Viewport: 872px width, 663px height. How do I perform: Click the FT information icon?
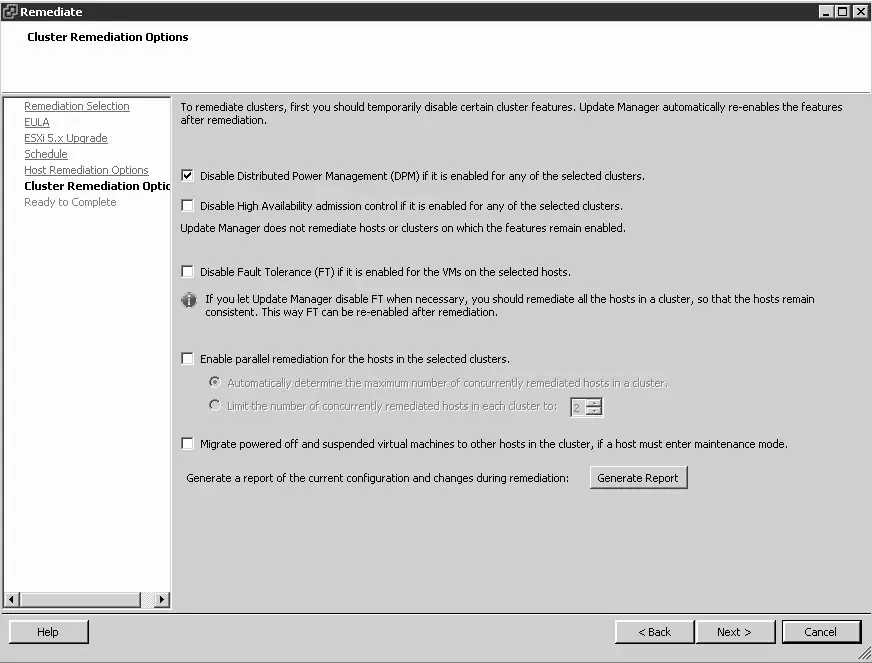coord(189,300)
